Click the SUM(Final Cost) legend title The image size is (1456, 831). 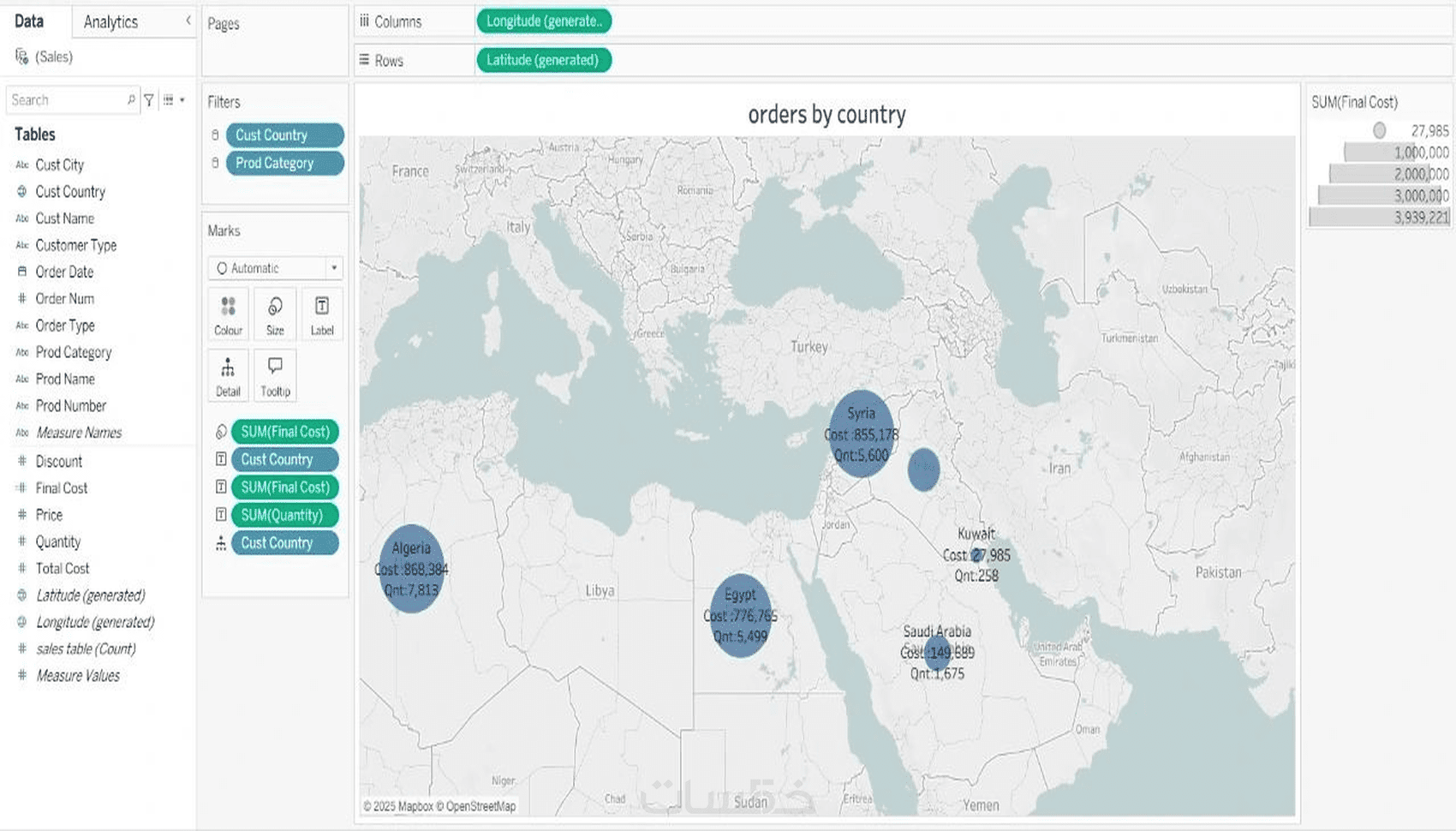1355,102
